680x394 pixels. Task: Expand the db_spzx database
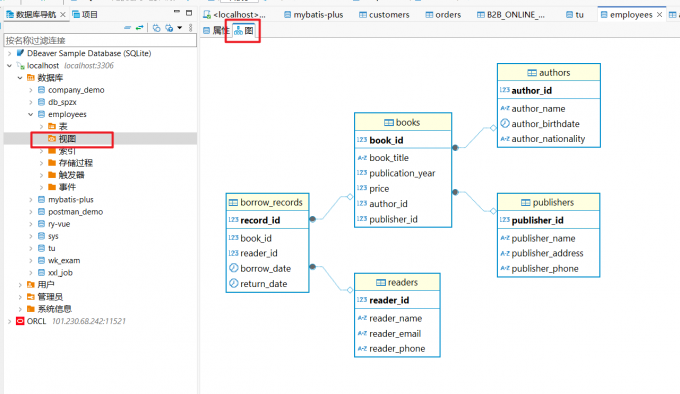pos(31,102)
